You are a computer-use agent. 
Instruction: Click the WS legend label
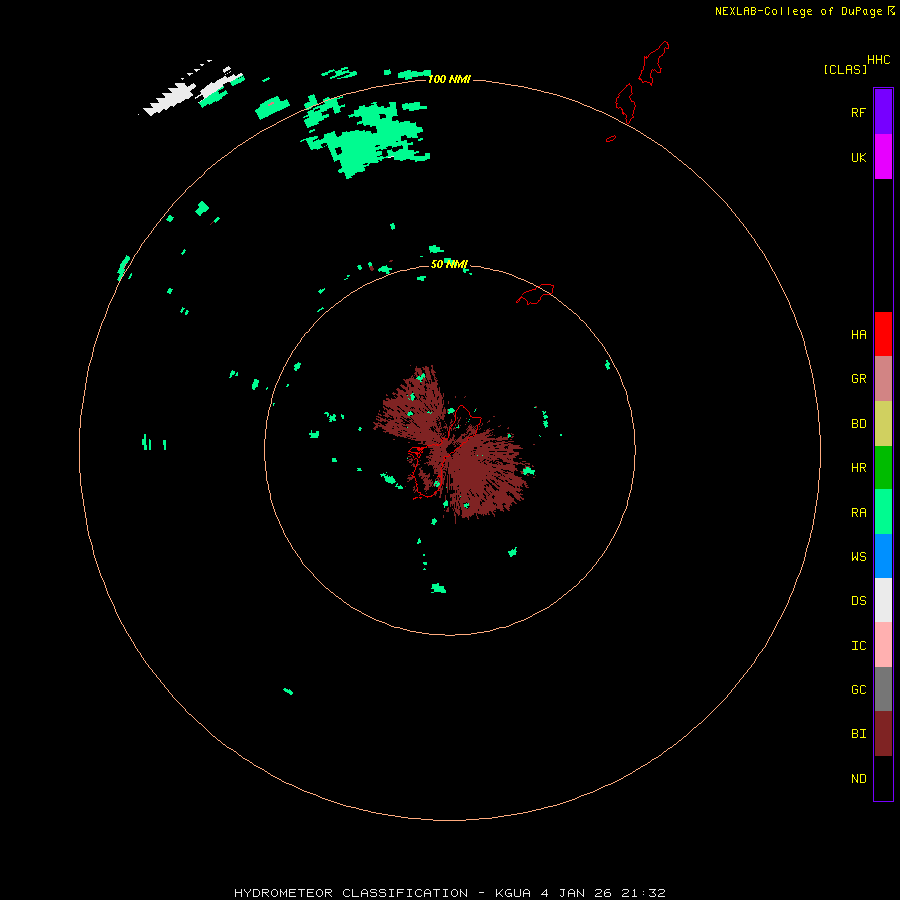858,557
